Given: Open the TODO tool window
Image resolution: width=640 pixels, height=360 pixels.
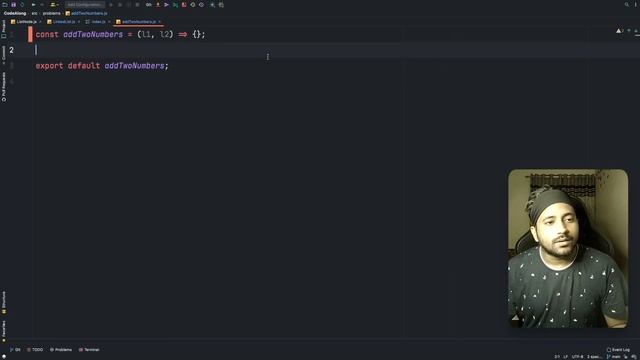Looking at the screenshot, I should (35, 350).
